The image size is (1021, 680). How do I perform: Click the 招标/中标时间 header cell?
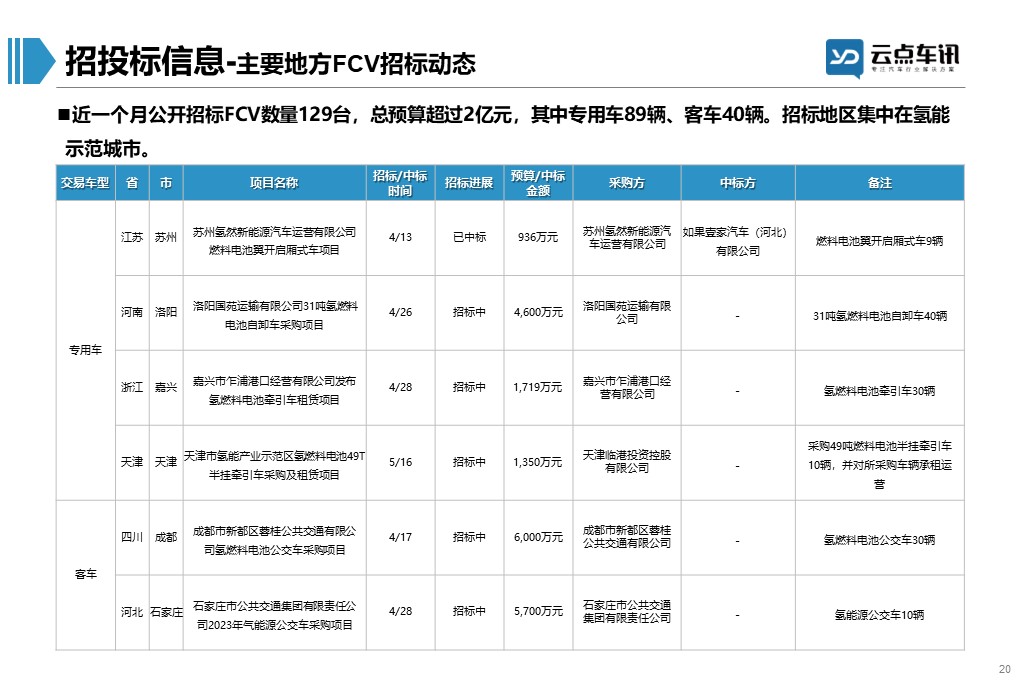[x=400, y=183]
